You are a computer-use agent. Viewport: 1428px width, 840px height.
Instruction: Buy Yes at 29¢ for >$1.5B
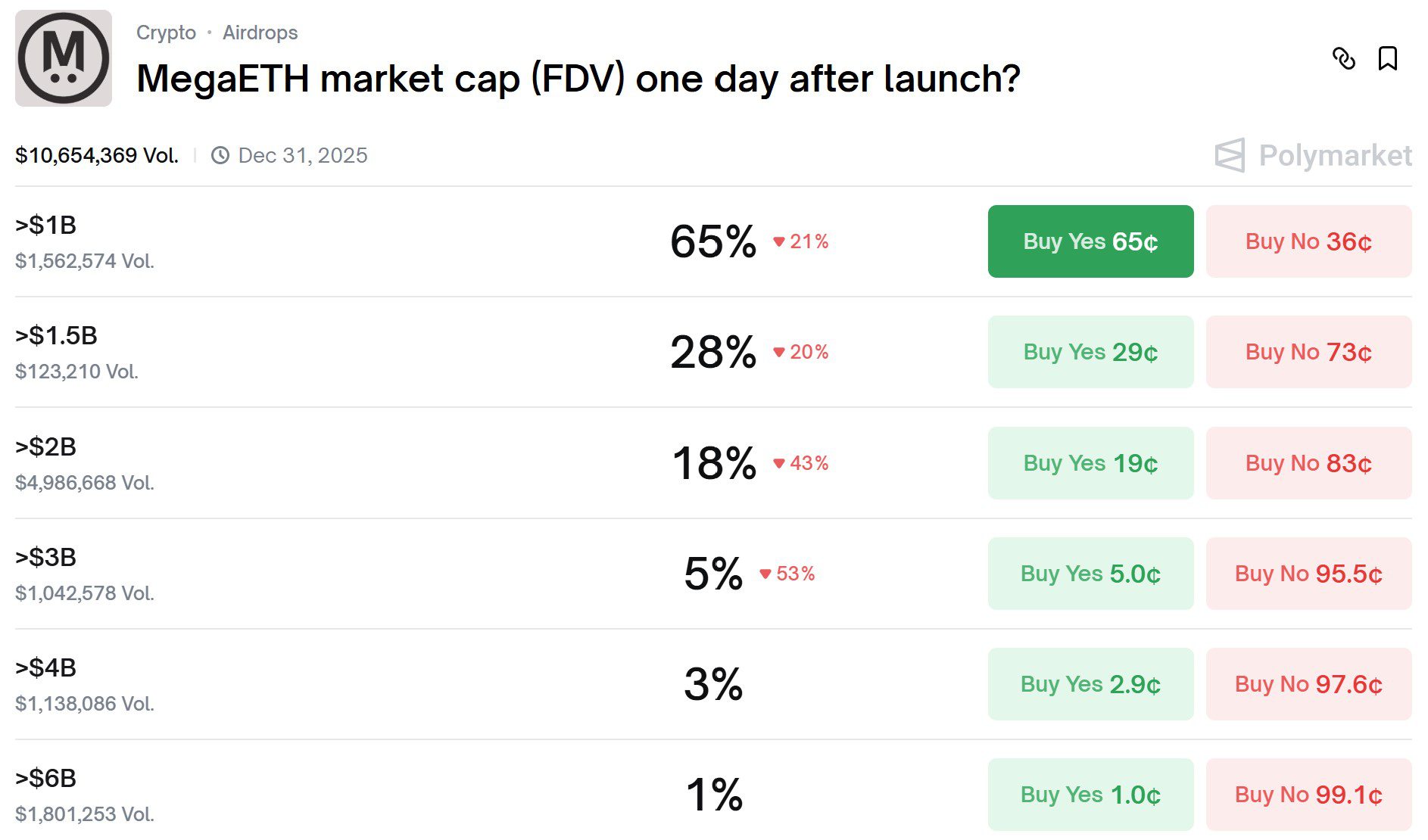(1090, 352)
